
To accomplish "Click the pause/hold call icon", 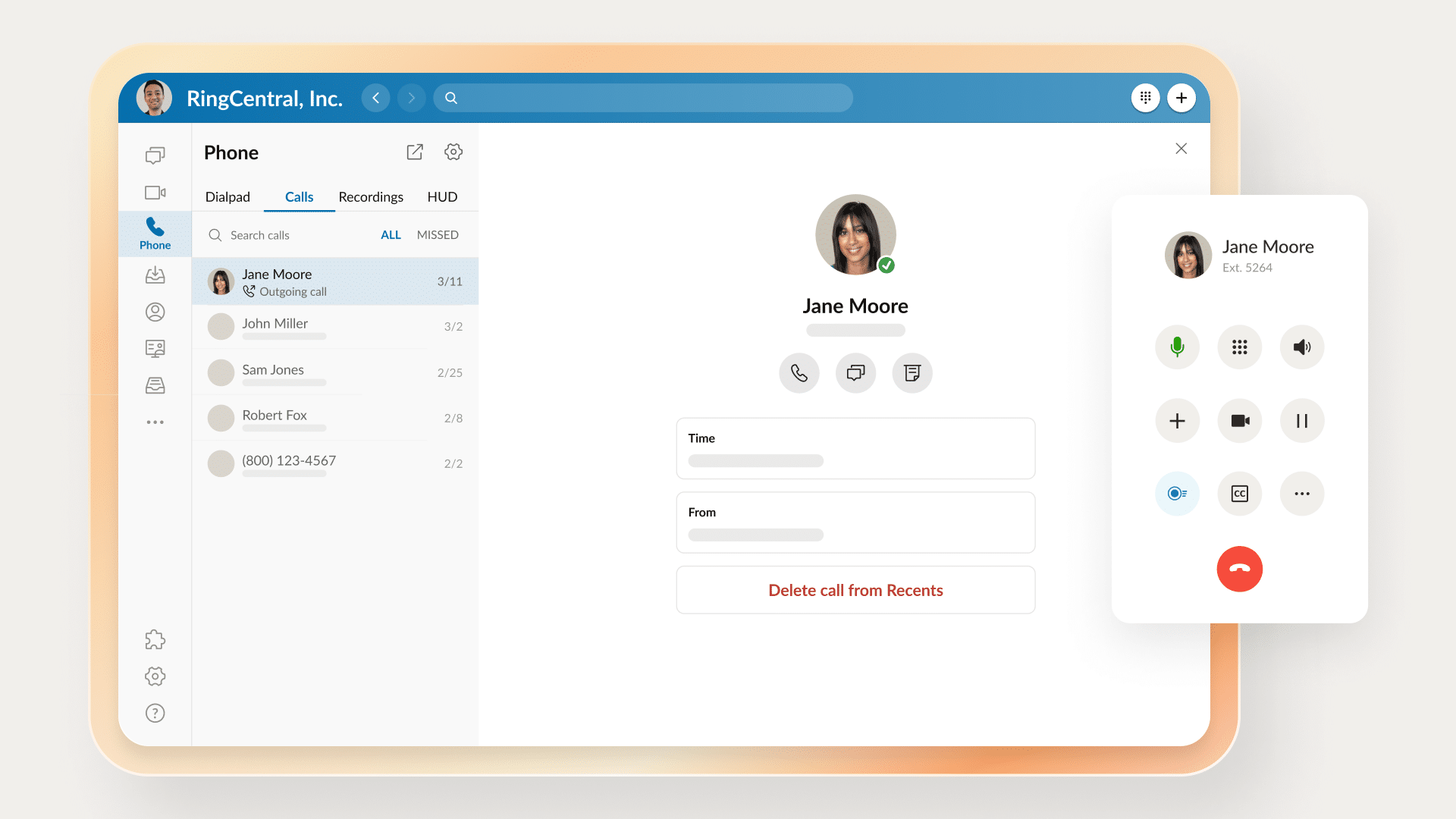I will tap(1301, 420).
